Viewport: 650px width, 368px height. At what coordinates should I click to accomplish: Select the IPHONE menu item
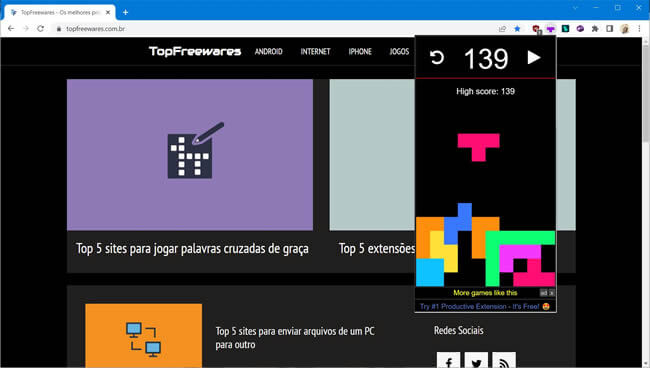tap(360, 51)
